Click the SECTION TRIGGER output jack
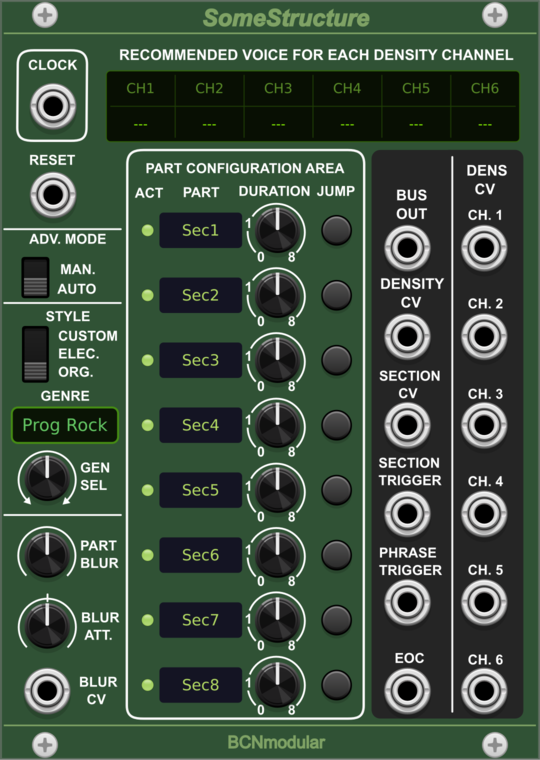 tap(407, 514)
